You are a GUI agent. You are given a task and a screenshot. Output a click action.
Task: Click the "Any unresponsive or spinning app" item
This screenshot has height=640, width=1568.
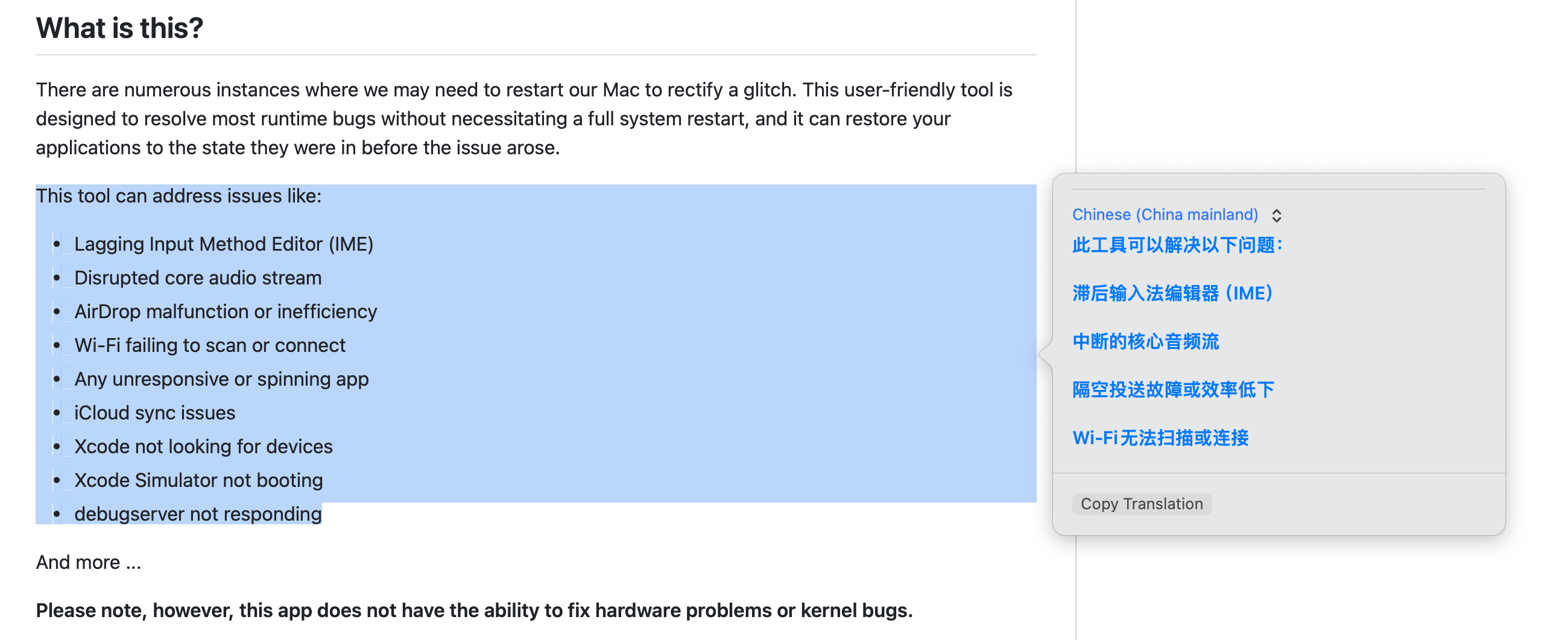point(221,379)
